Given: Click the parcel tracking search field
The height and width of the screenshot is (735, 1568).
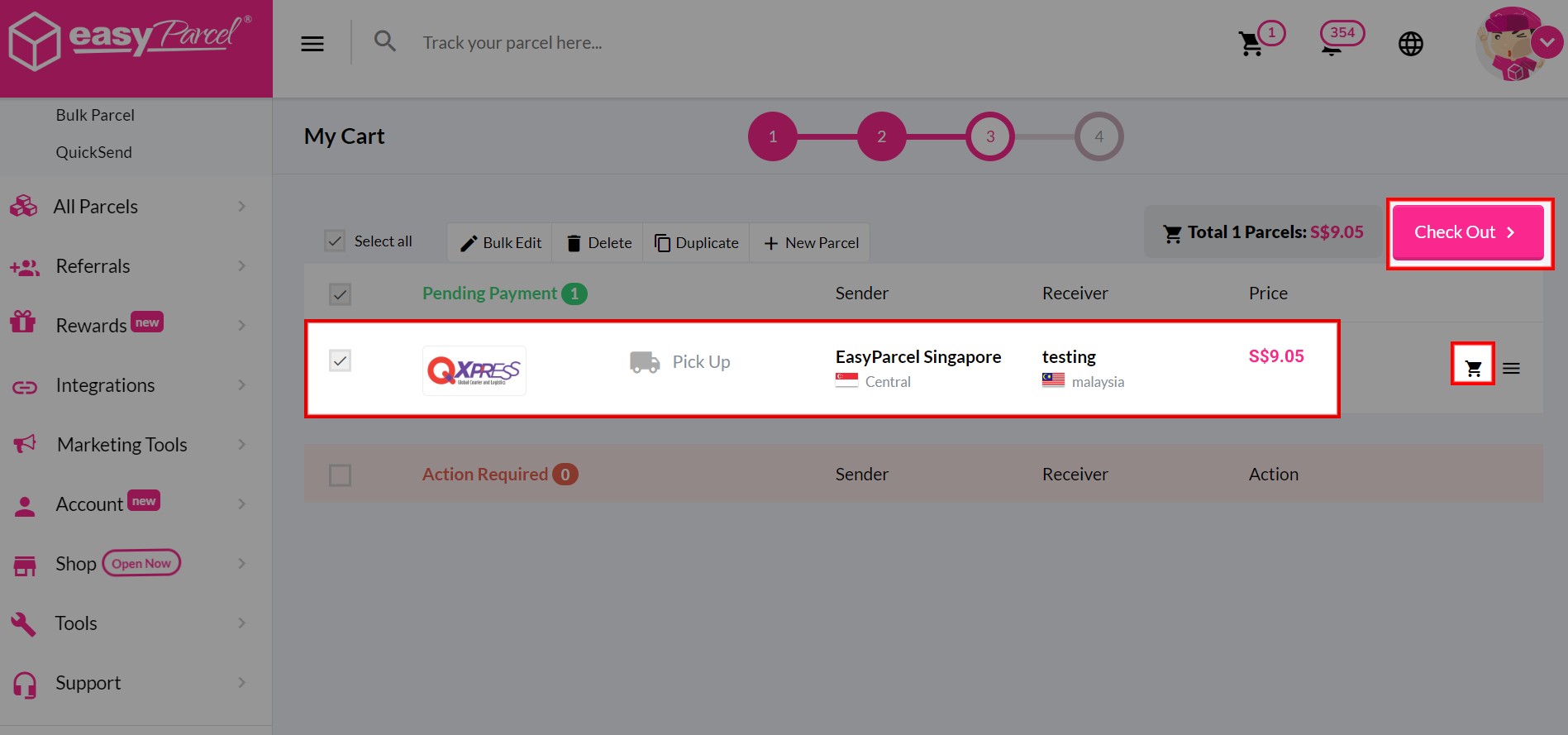Looking at the screenshot, I should point(512,42).
